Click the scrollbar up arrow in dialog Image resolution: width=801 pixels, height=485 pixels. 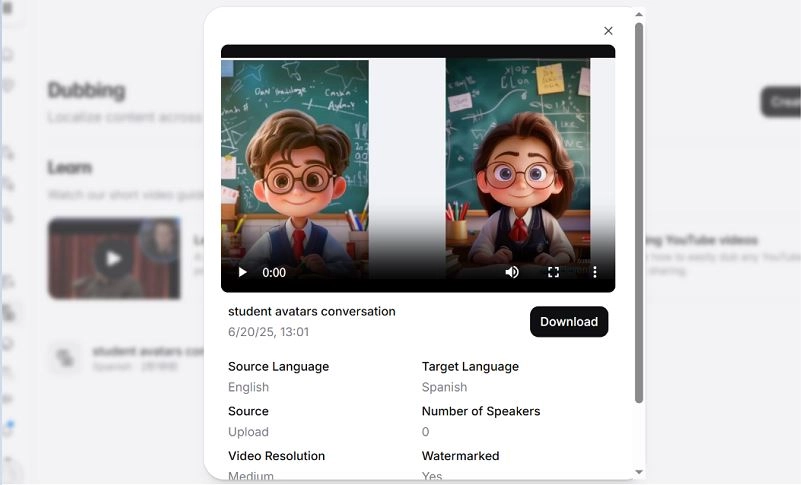coord(639,14)
